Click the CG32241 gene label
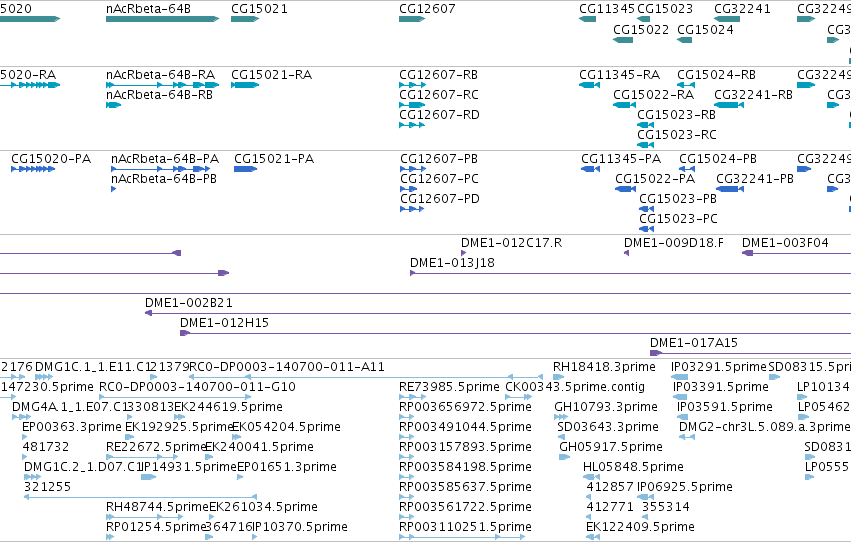851x542 pixels. coord(742,9)
